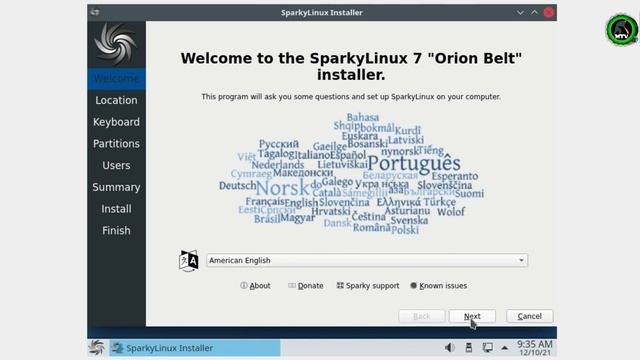The height and width of the screenshot is (360, 640).
Task: Click the Welcome to SparkyLinux 7 heading
Action: click(351, 67)
